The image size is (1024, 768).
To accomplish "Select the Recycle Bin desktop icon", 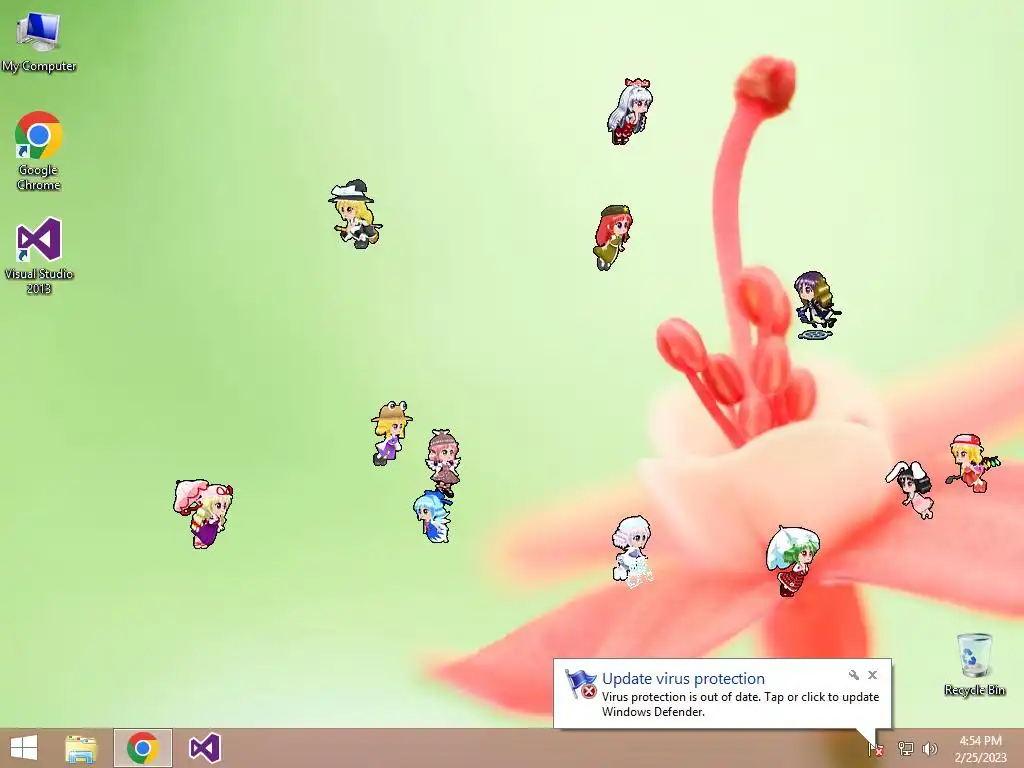I will pyautogui.click(x=974, y=664).
